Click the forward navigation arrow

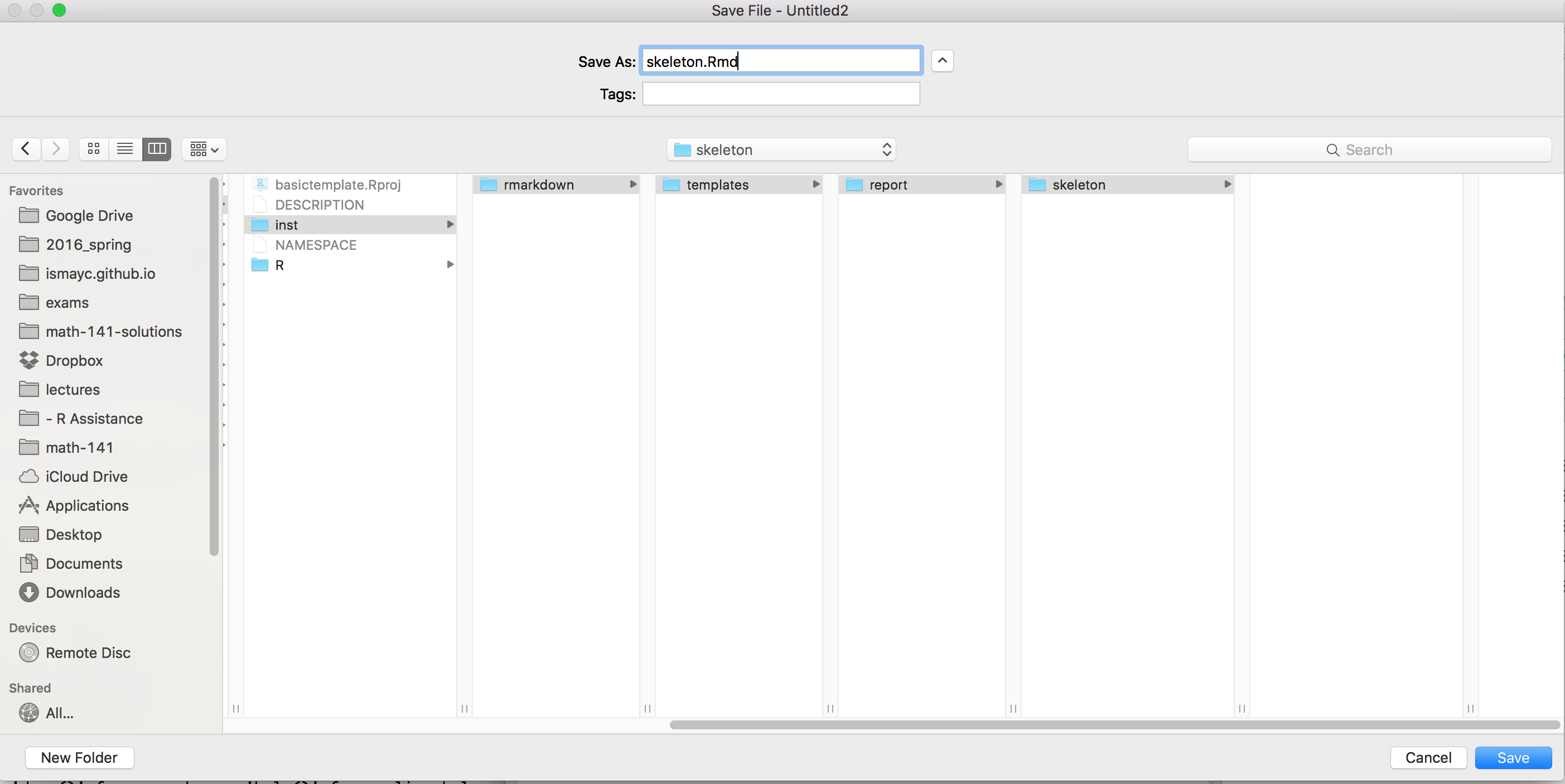(56, 149)
